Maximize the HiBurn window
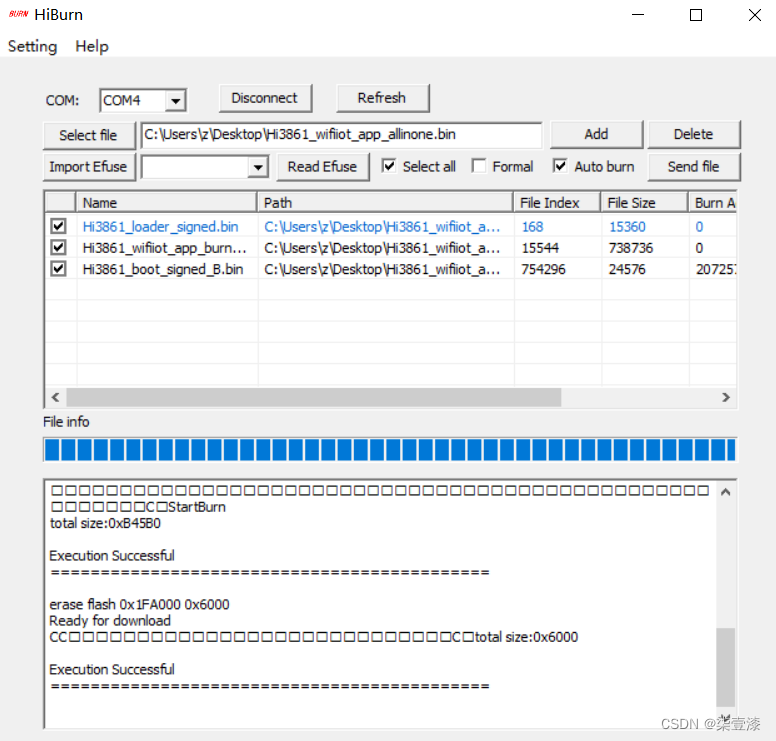Image resolution: width=776 pixels, height=741 pixels. point(696,15)
